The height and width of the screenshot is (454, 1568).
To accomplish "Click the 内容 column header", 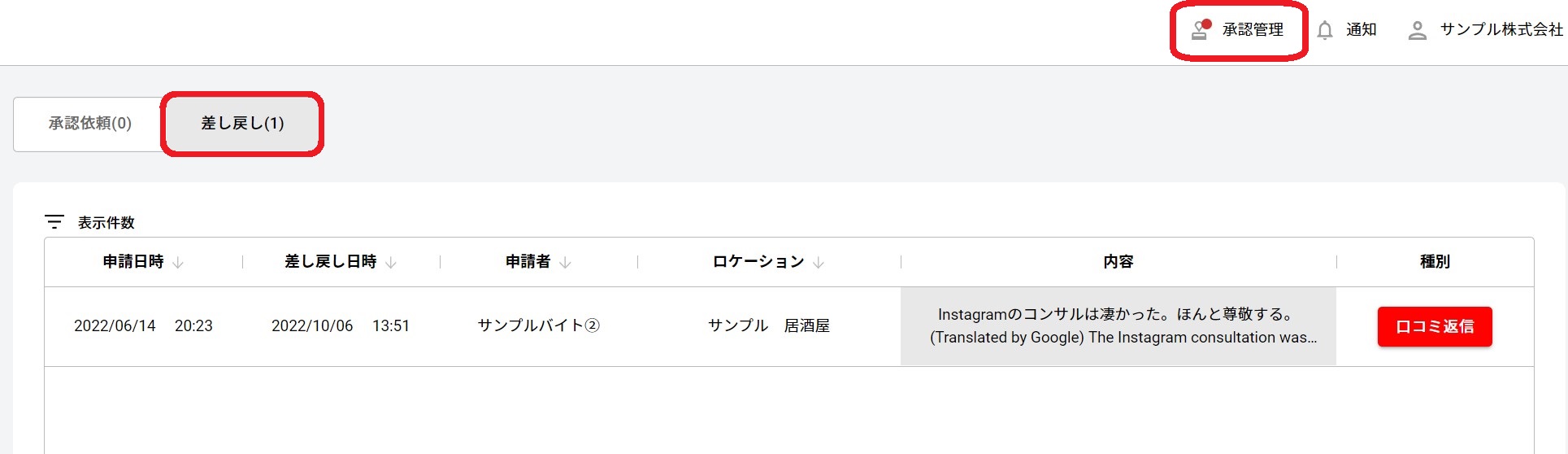I will pyautogui.click(x=1118, y=261).
